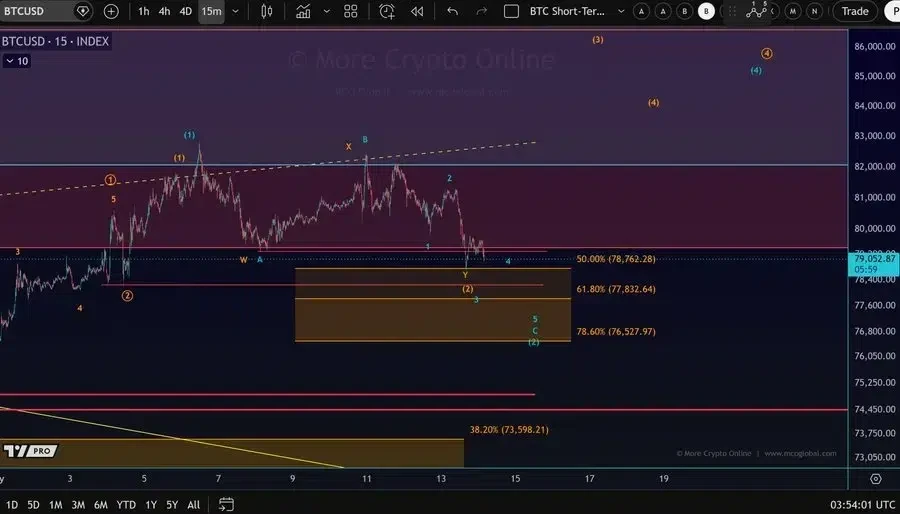Click the diamond premium badge icon
The image size is (900, 514).
pos(83,11)
